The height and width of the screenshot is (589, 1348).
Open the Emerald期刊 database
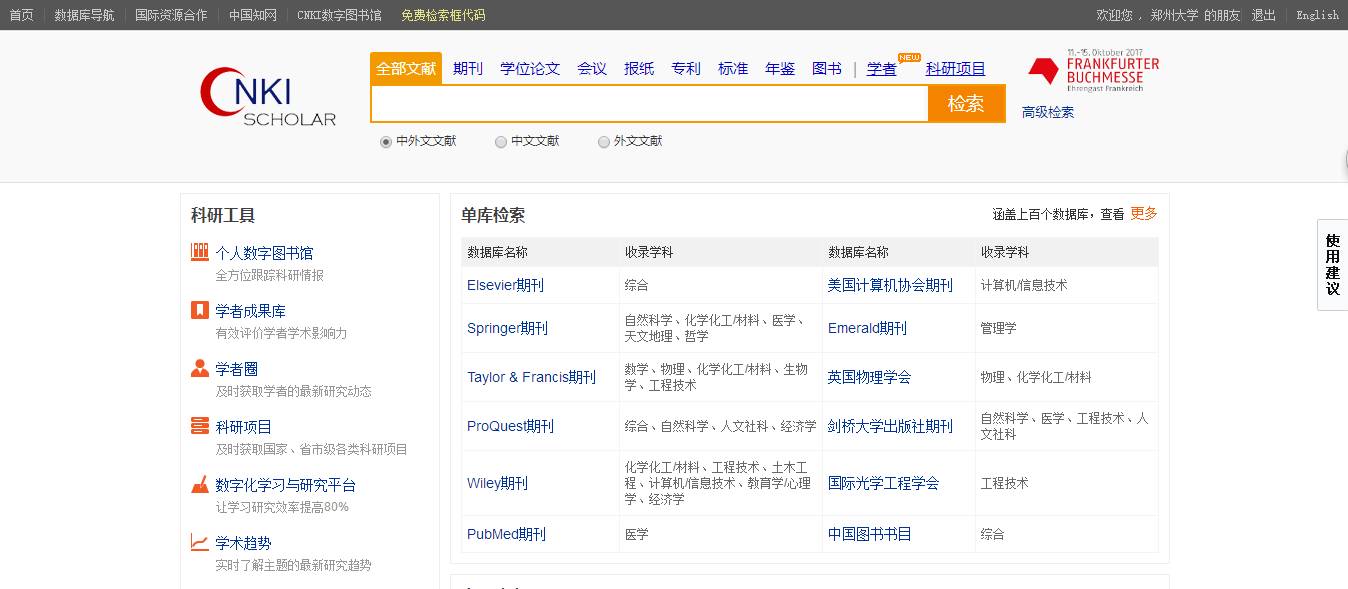point(867,328)
